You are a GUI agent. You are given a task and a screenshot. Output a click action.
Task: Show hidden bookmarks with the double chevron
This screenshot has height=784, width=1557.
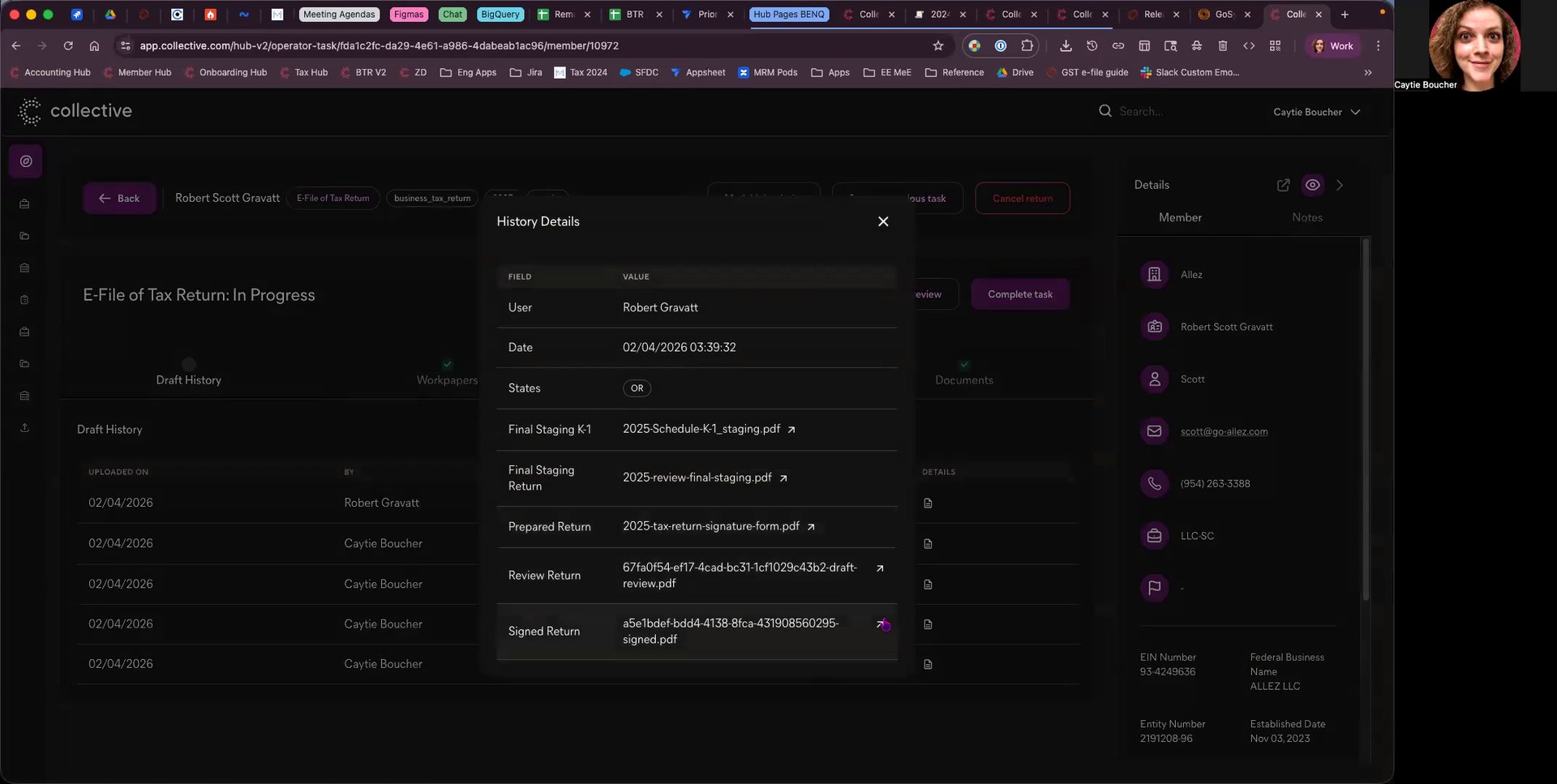click(x=1368, y=73)
